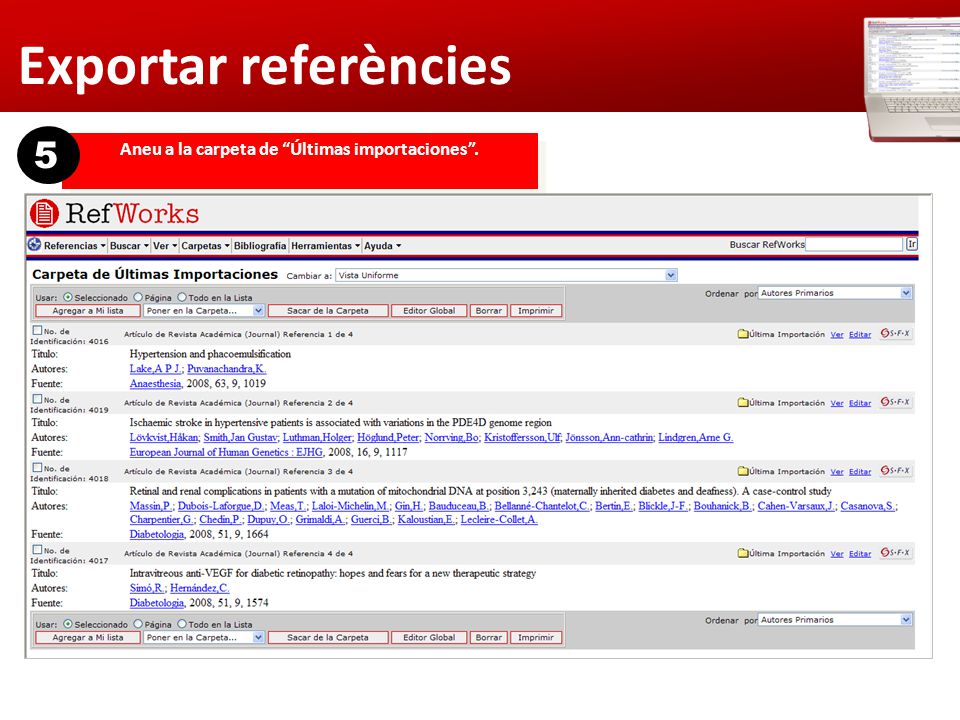Open the Carpetas menu

[x=206, y=246]
